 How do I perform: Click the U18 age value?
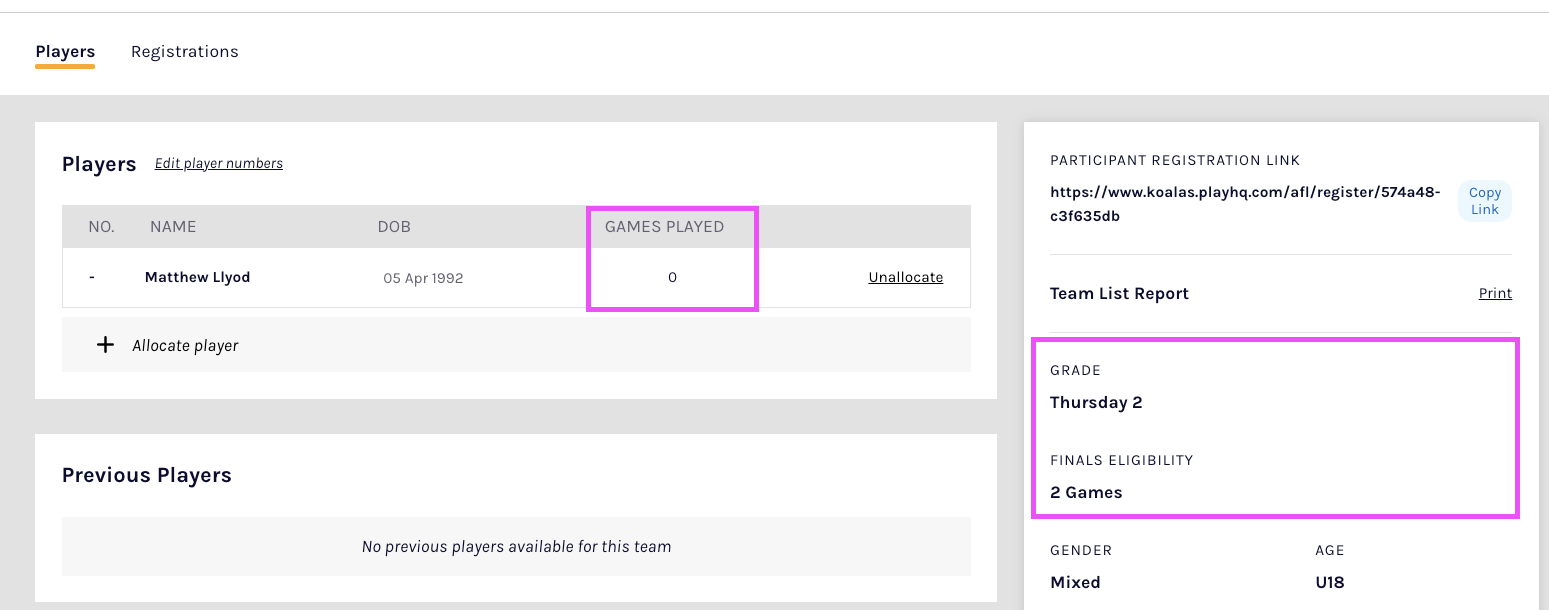[1330, 583]
